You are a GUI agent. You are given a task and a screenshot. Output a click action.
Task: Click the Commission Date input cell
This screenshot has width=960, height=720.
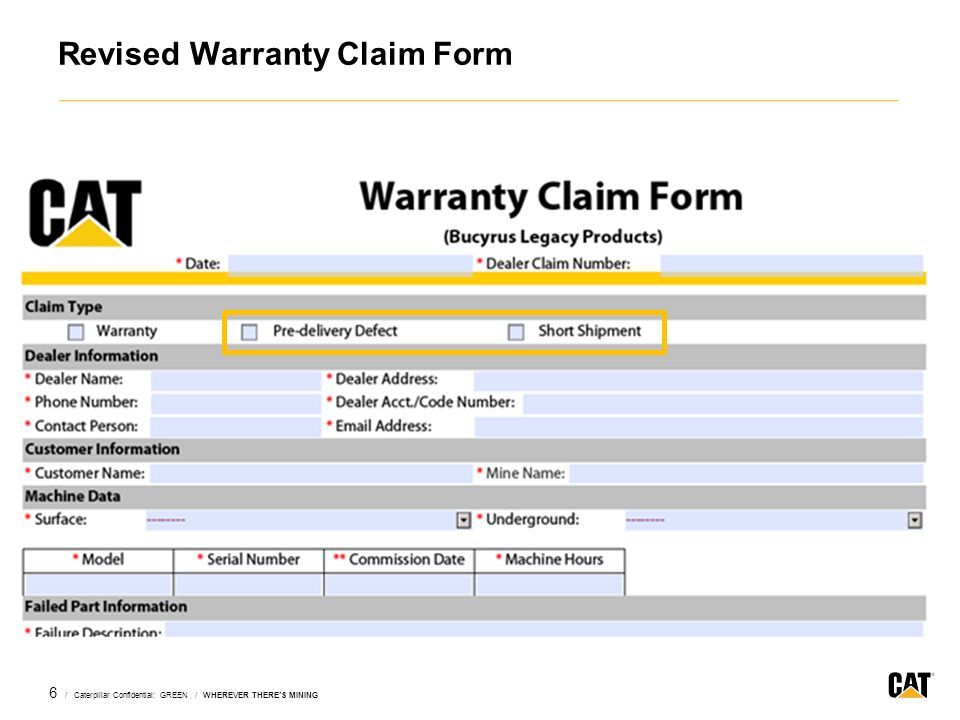point(399,584)
